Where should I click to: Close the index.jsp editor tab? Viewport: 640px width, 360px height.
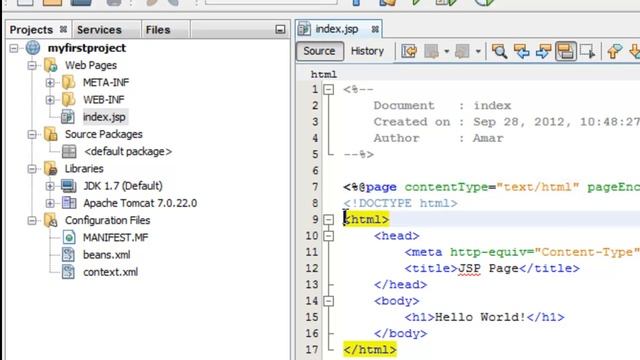tap(375, 29)
